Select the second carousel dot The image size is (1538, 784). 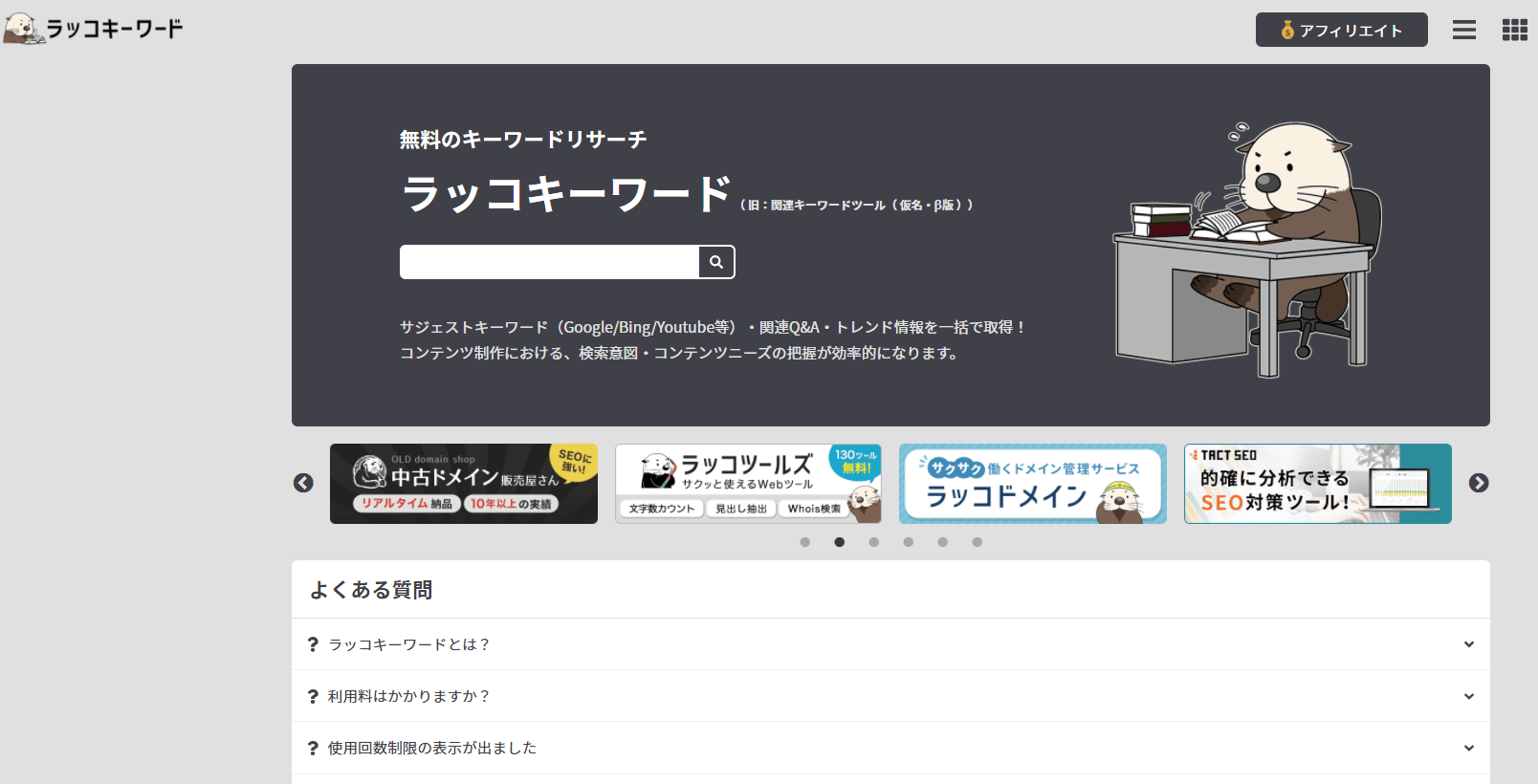(x=840, y=542)
